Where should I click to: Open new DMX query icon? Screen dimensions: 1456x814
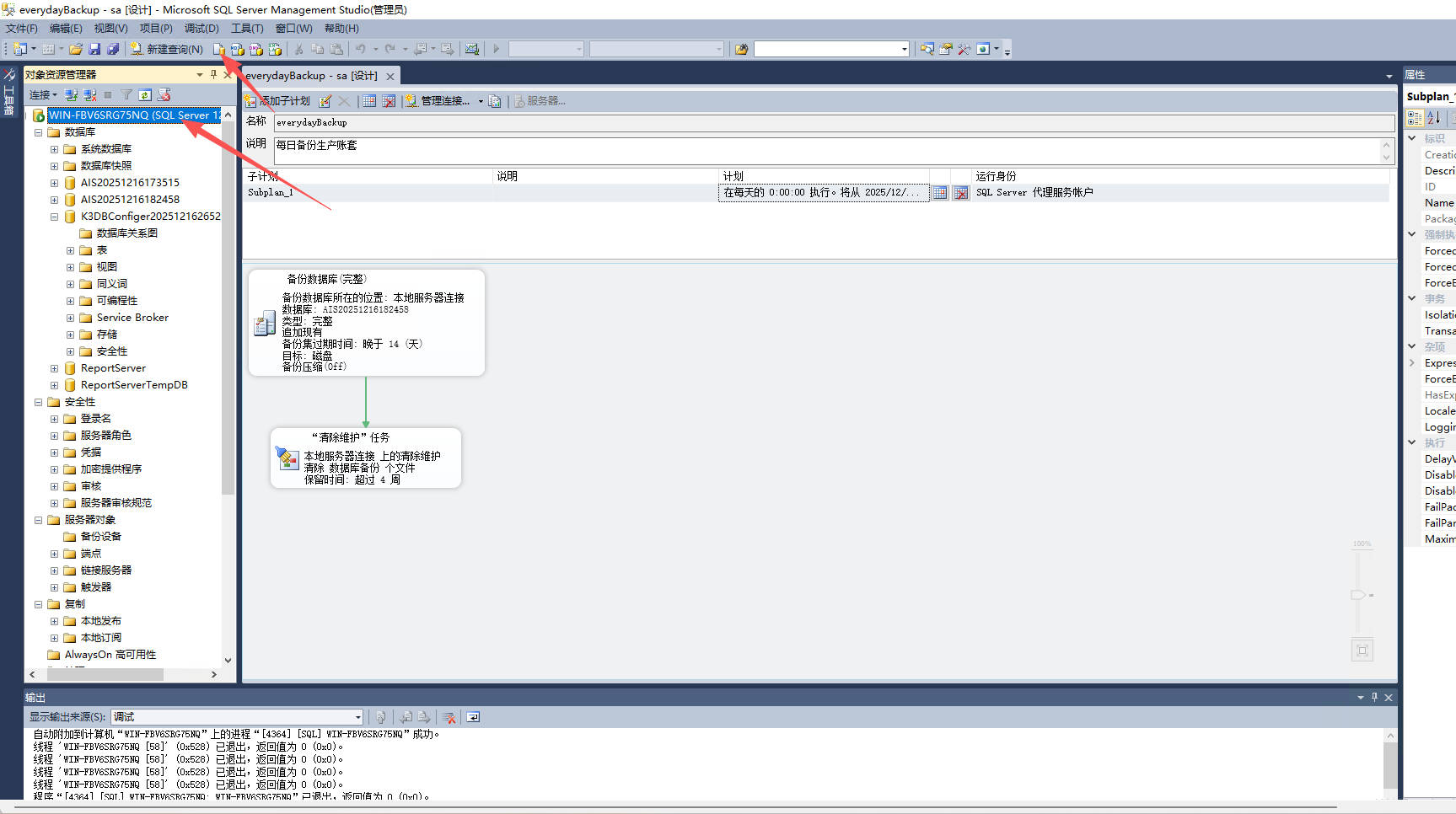(x=256, y=49)
